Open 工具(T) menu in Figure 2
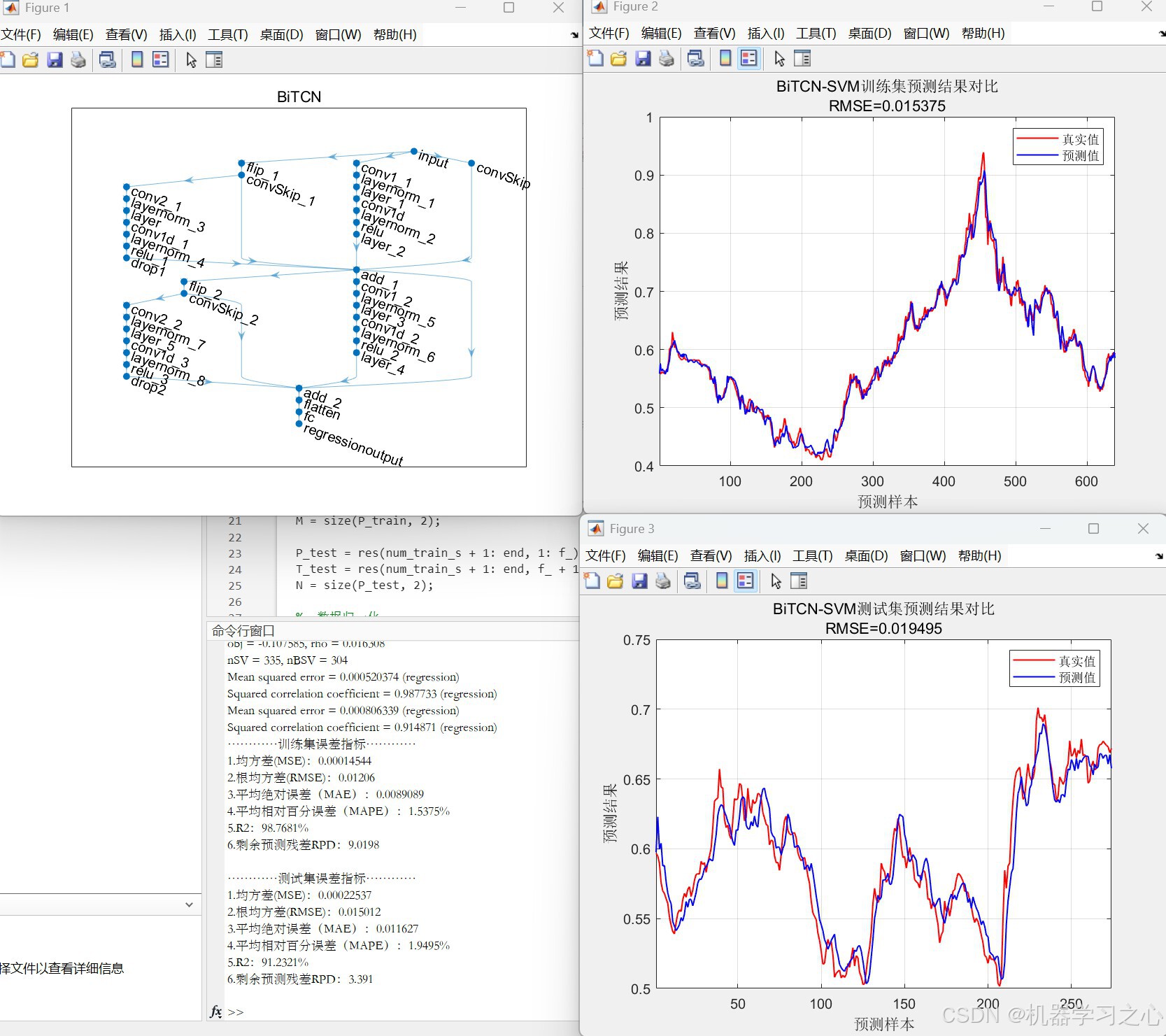The height and width of the screenshot is (1036, 1166). (x=816, y=34)
